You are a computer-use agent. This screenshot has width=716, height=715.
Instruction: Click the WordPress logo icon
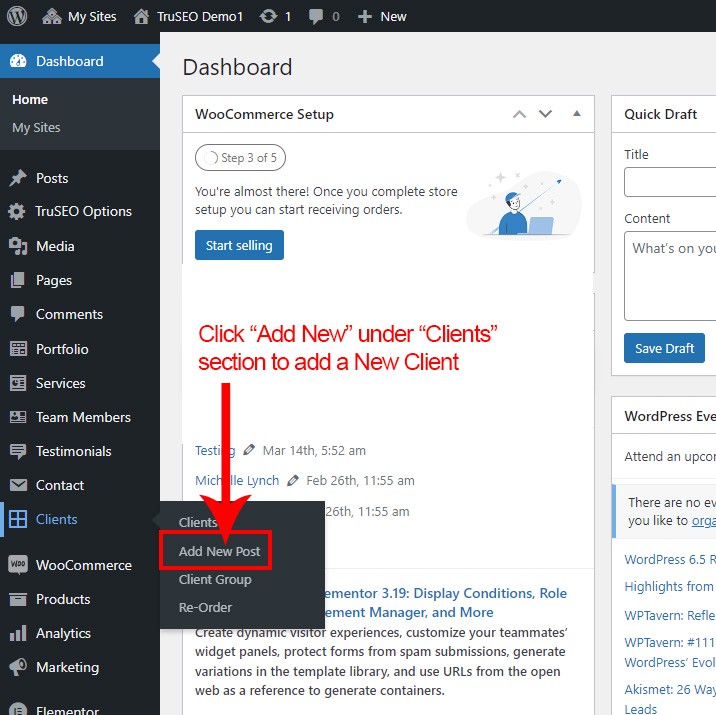[18, 16]
